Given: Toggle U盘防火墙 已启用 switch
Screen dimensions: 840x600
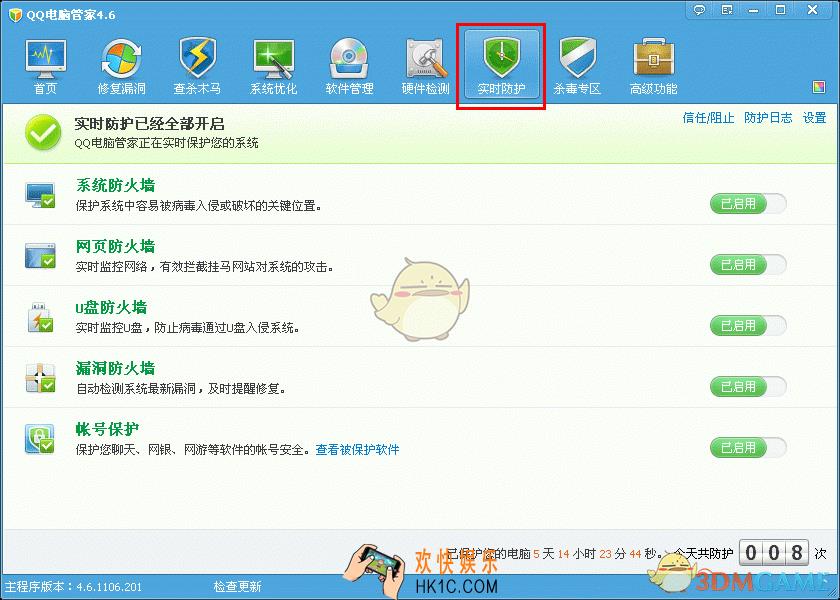Looking at the screenshot, I should 748,326.
